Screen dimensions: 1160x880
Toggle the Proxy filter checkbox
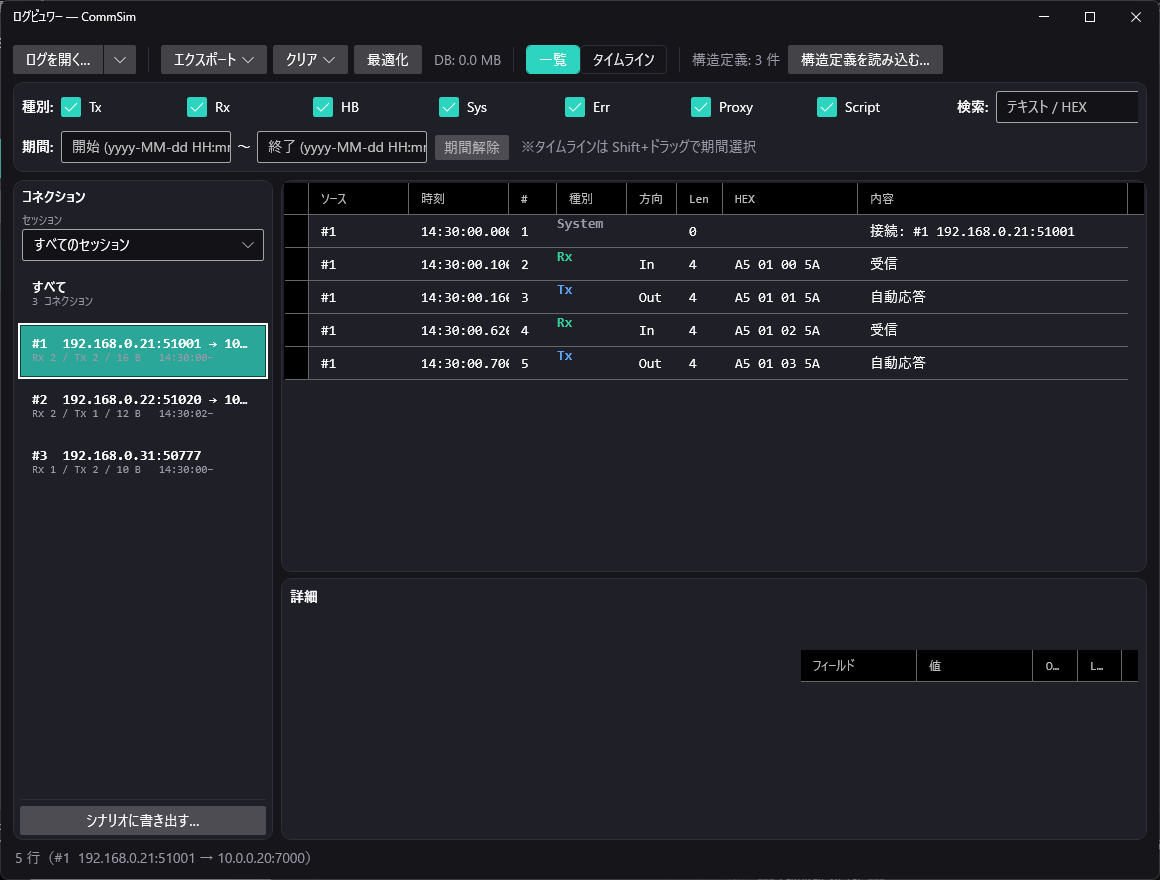[x=701, y=107]
